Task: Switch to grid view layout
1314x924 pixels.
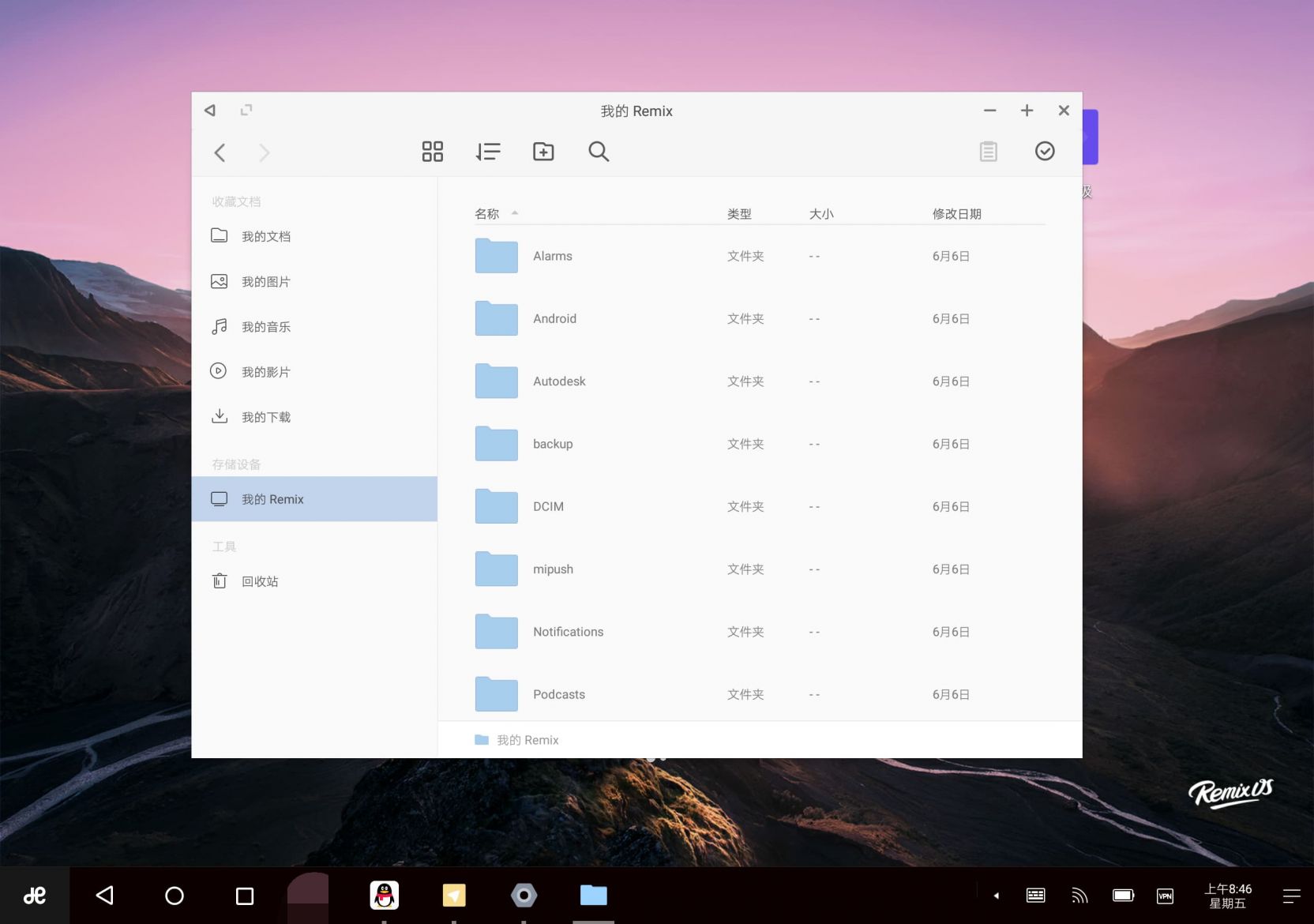Action: point(432,151)
